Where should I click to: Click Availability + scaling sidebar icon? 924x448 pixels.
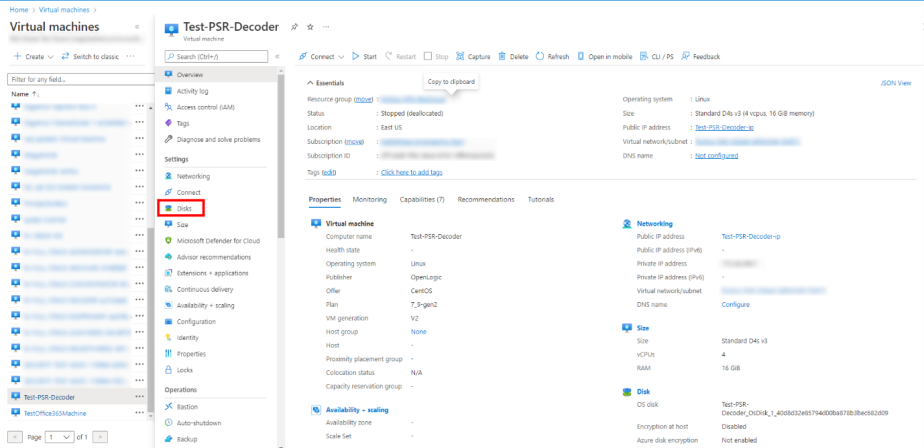pos(169,305)
